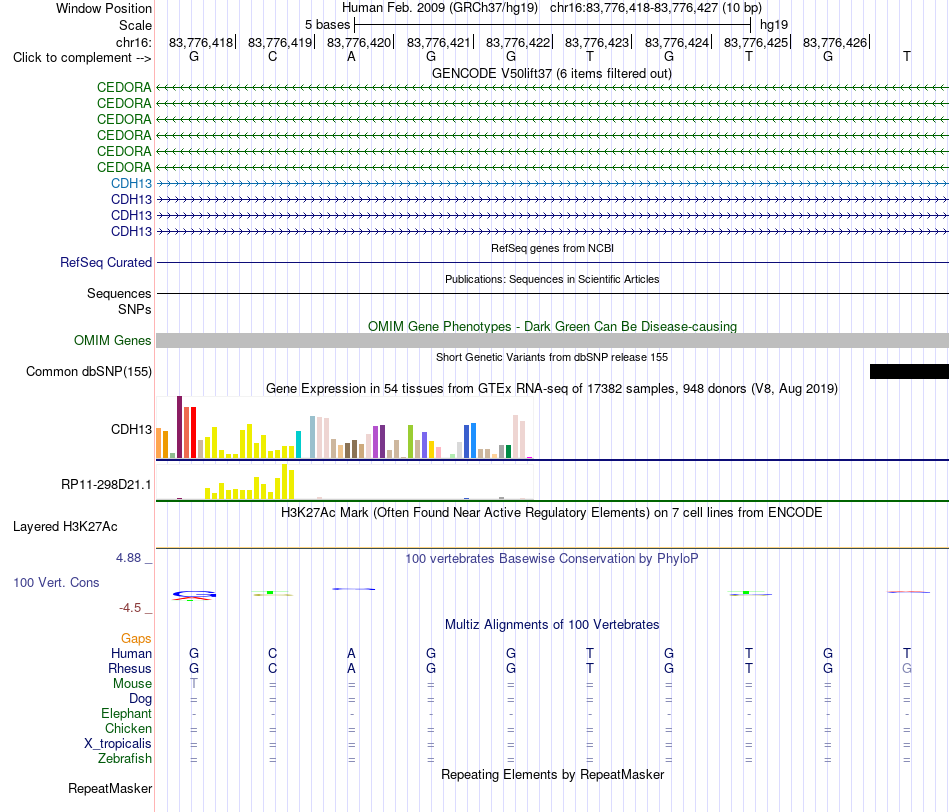Open the OMIM Genes track label
Screen dimensions: 950x812
[x=112, y=341]
